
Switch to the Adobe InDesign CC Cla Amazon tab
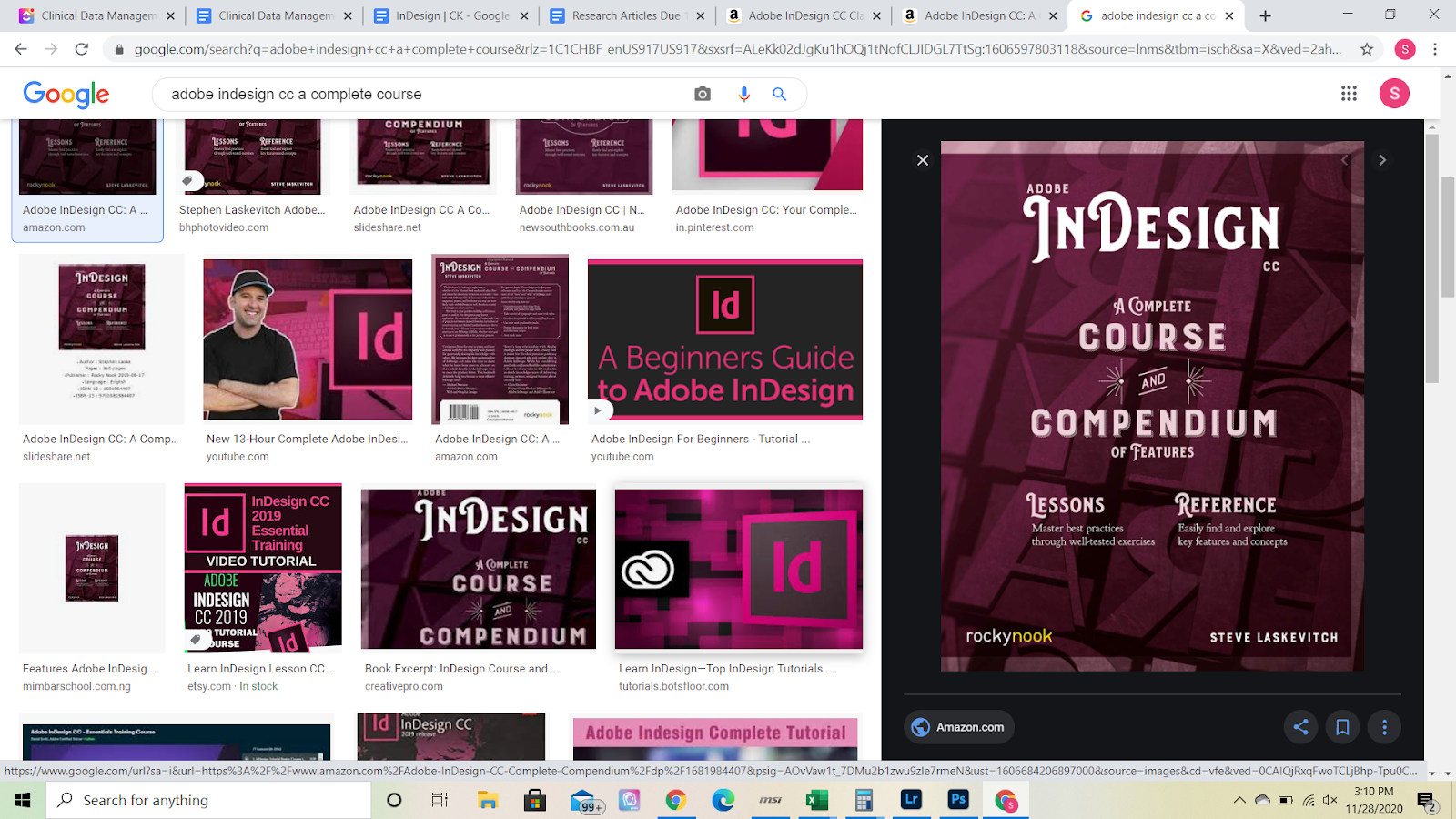[x=804, y=15]
